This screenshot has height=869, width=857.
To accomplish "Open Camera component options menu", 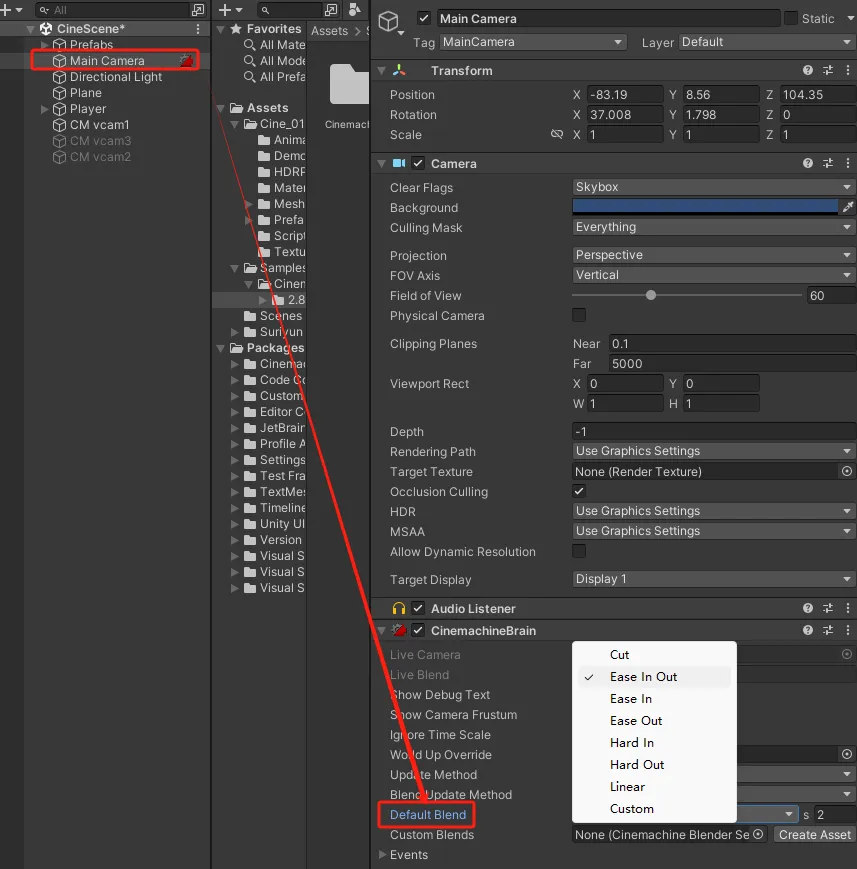I will pos(848,163).
